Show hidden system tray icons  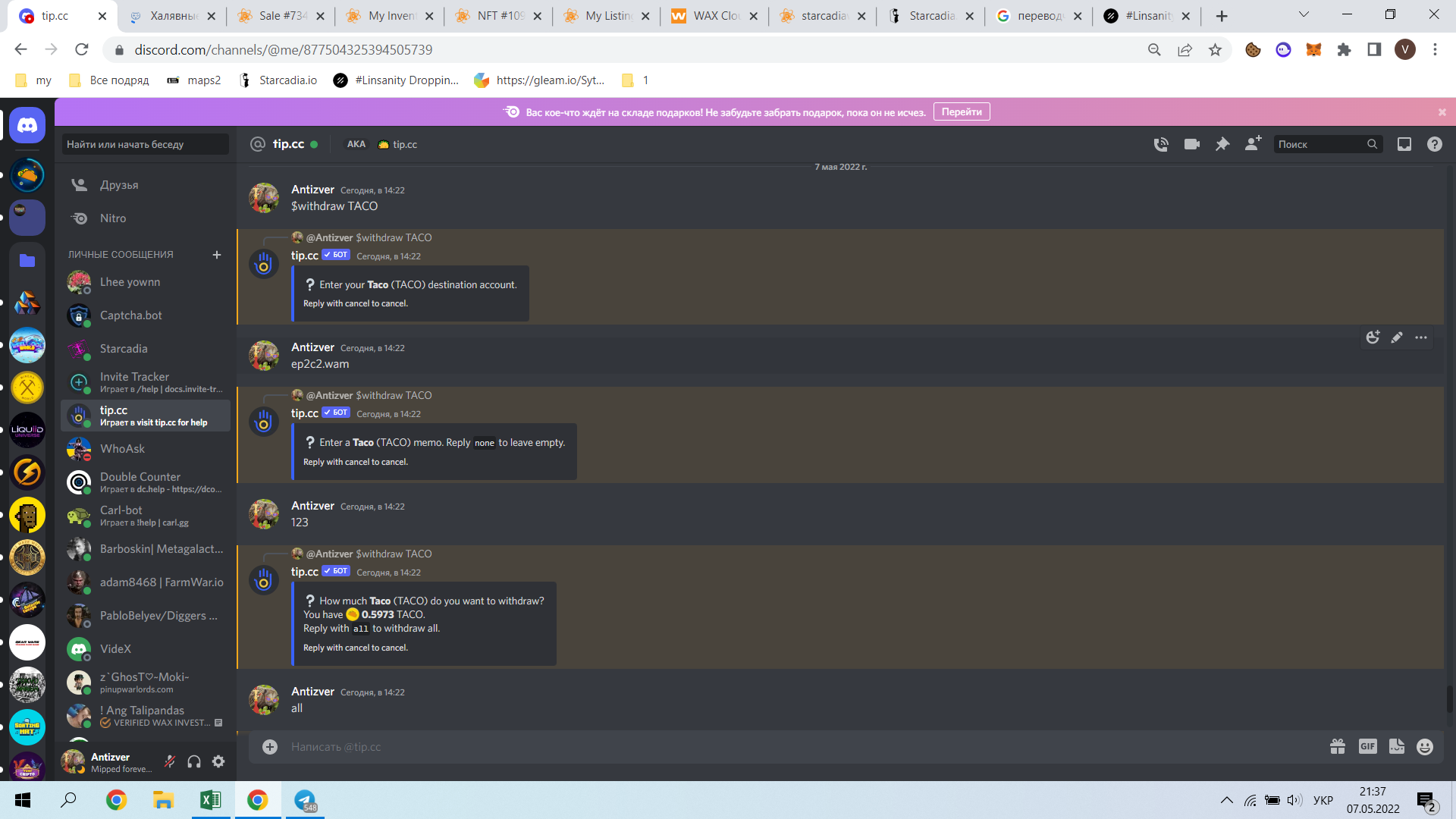click(1226, 800)
